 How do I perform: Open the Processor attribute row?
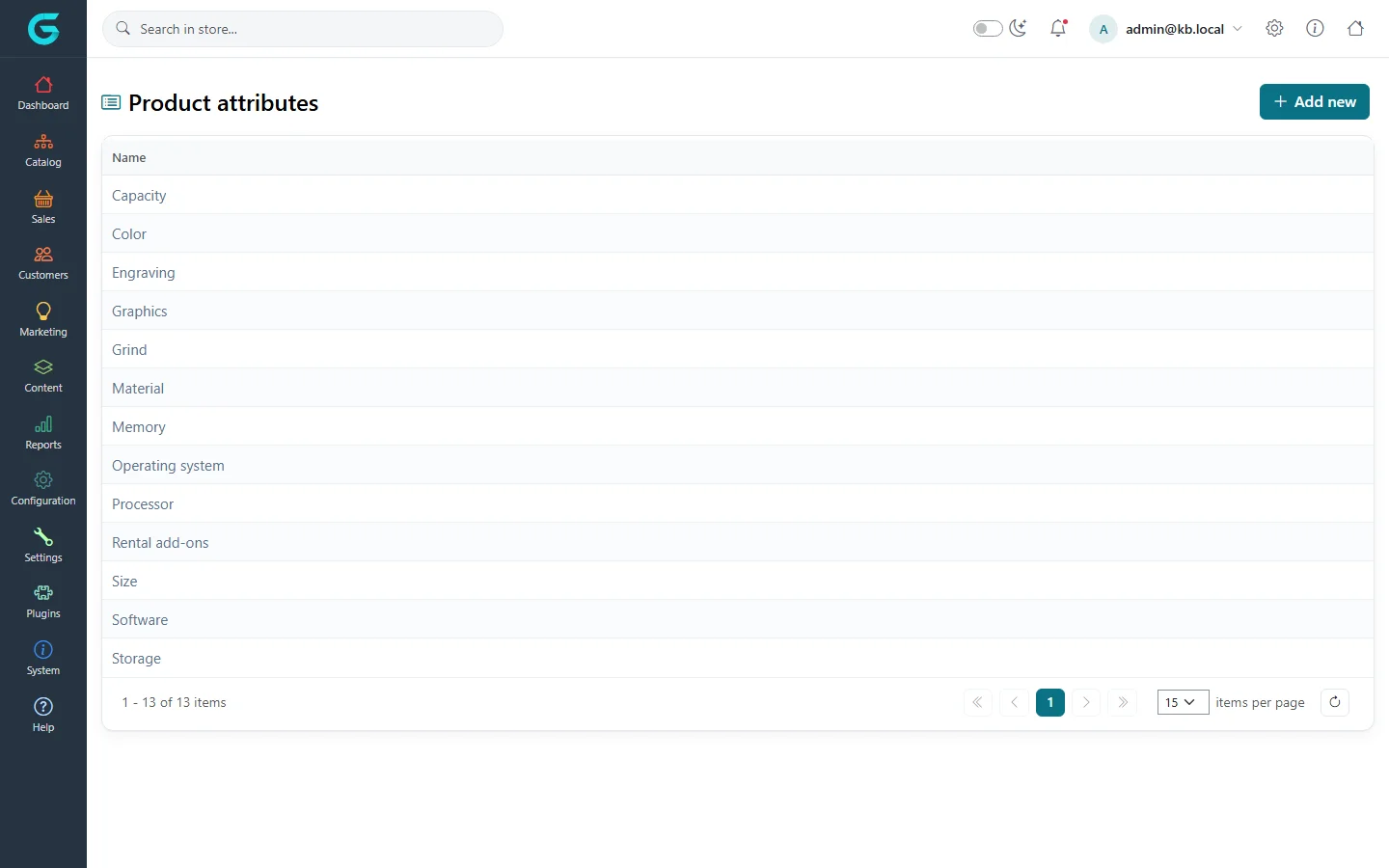tap(738, 503)
